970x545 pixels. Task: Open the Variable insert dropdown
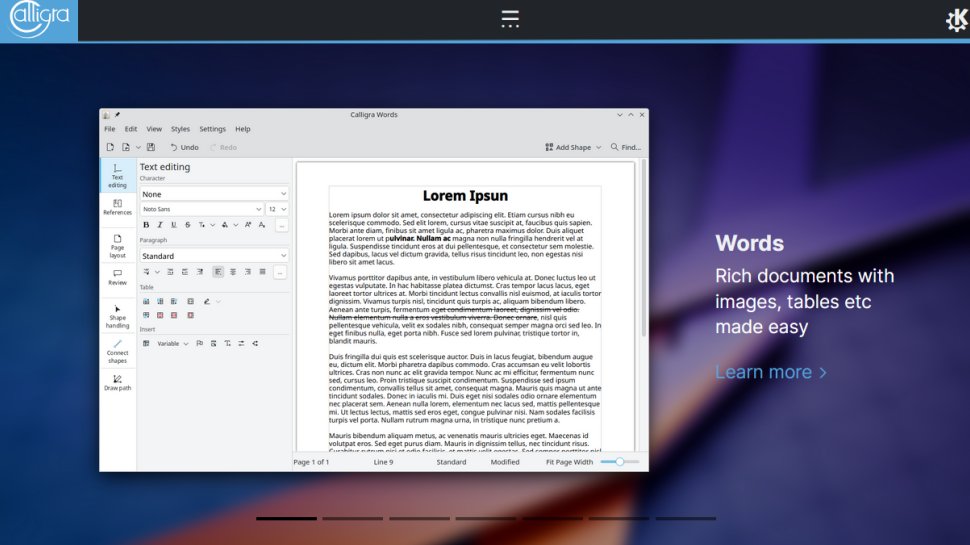click(x=172, y=343)
